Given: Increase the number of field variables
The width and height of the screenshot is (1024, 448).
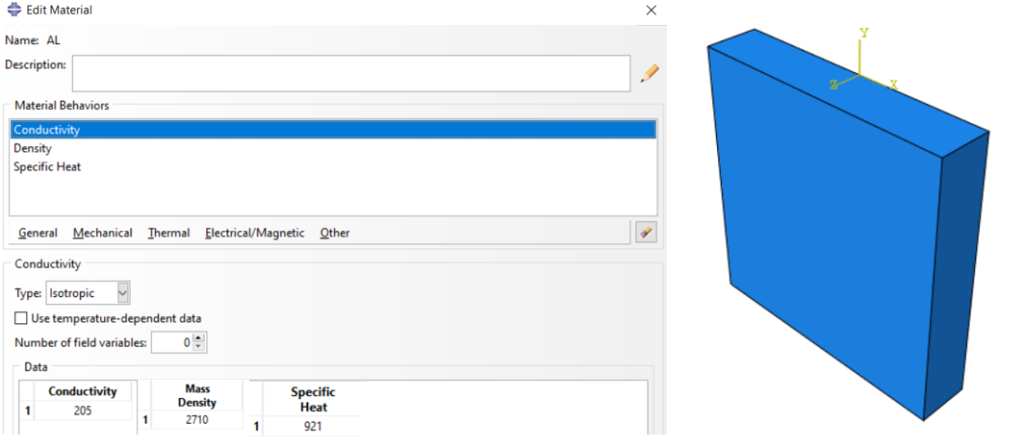Looking at the screenshot, I should click(x=199, y=338).
